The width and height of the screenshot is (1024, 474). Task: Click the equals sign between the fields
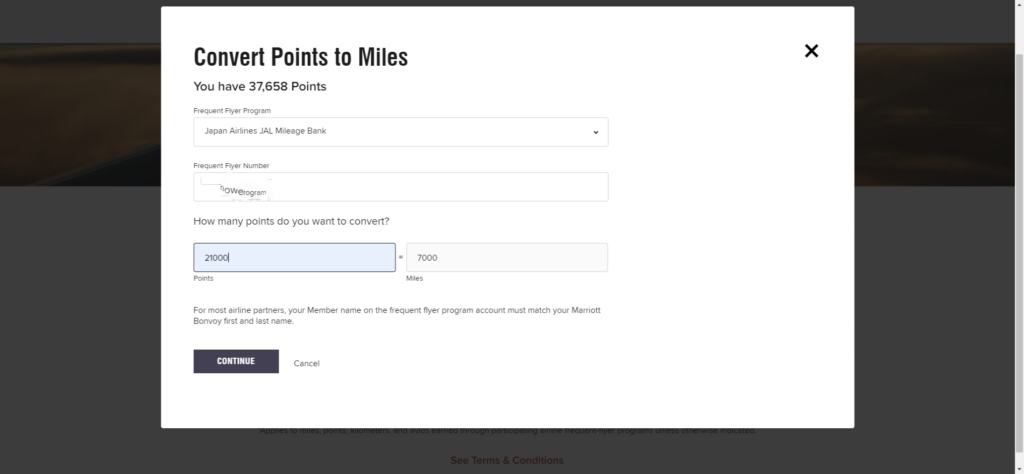coord(401,258)
